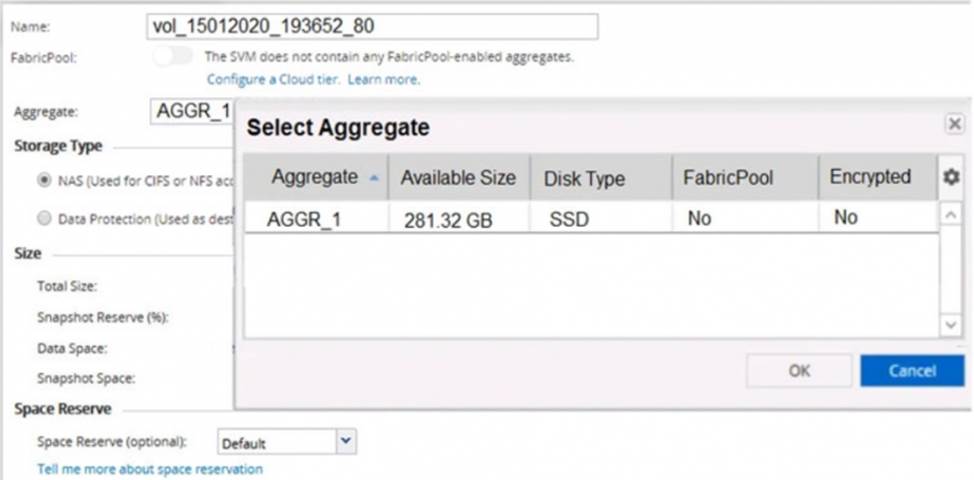The image size is (974, 480).
Task: Open the Space Reserve dropdown
Action: point(346,441)
